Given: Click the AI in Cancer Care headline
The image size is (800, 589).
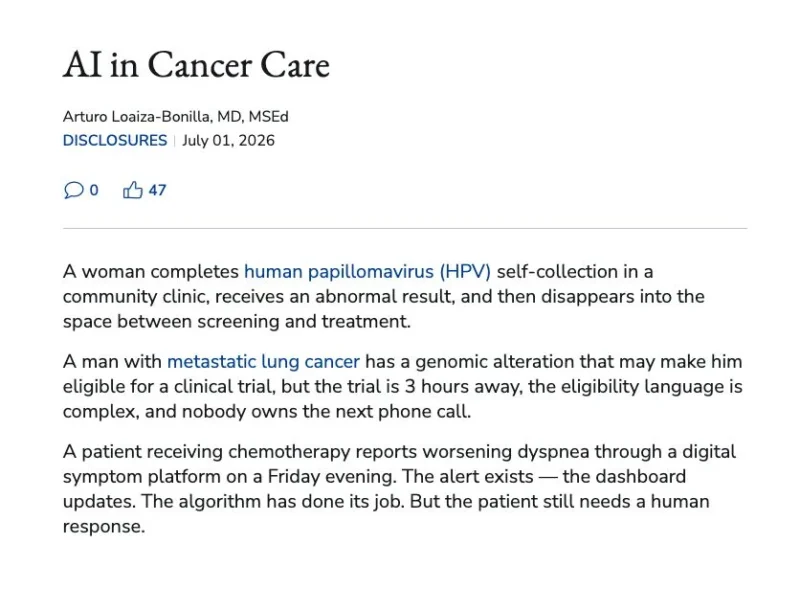Looking at the screenshot, I should (x=196, y=65).
